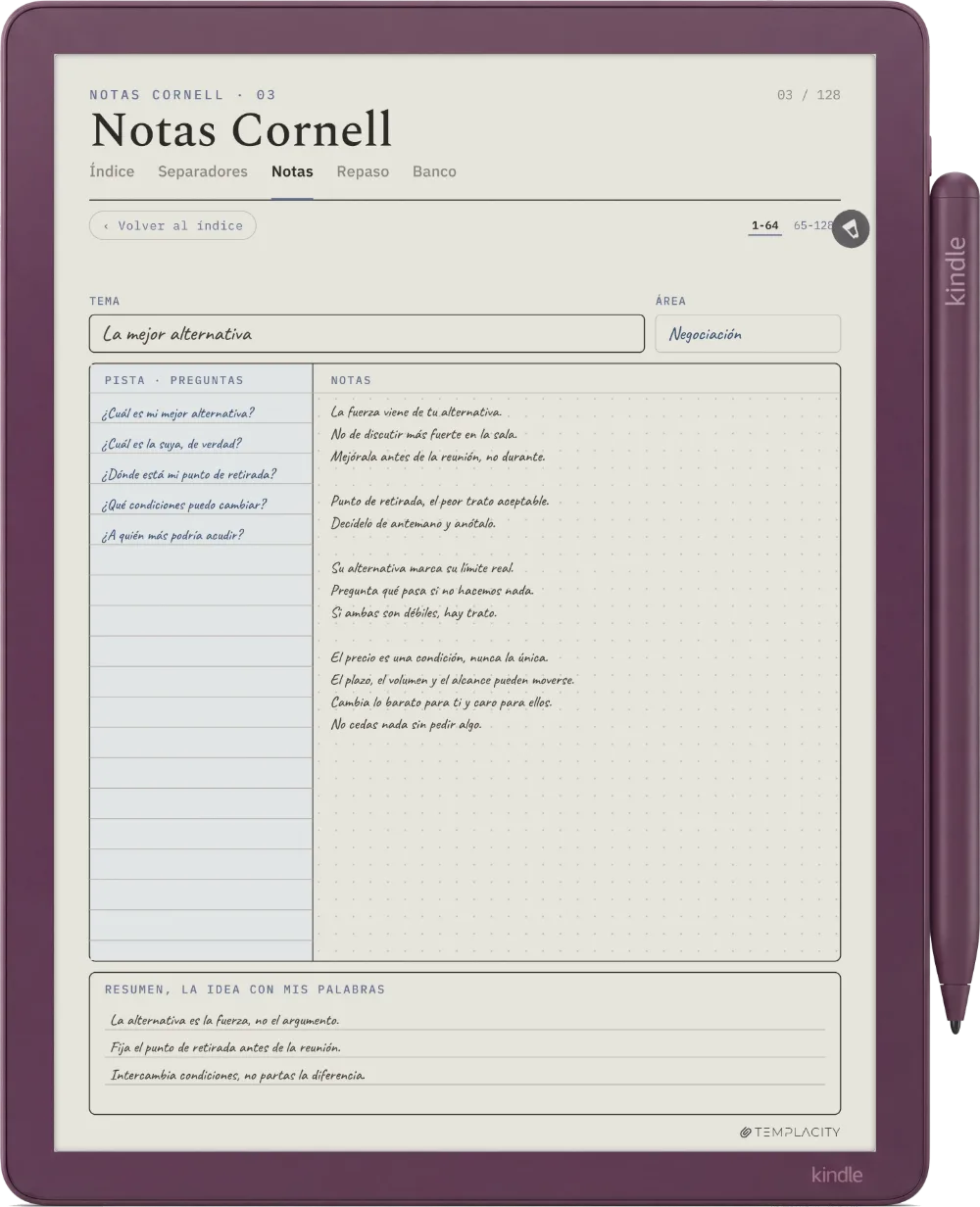Screen dimensions: 980x1207
Task: Tap note No cedas nada sin pedir algo
Action: (x=407, y=725)
